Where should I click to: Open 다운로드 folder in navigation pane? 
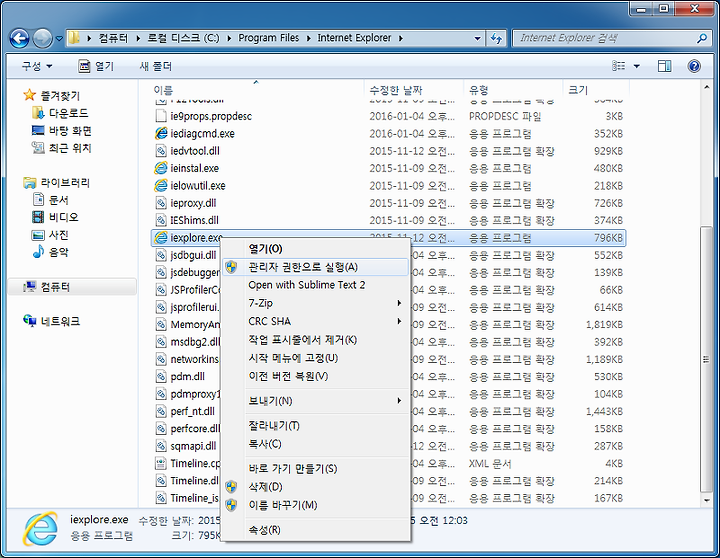(x=60, y=113)
